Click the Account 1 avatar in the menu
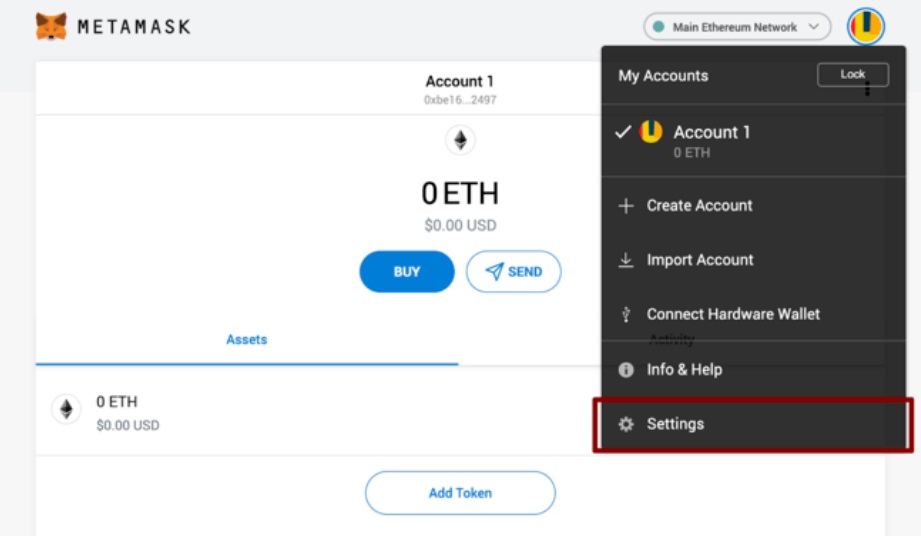921x536 pixels. pyautogui.click(x=651, y=132)
